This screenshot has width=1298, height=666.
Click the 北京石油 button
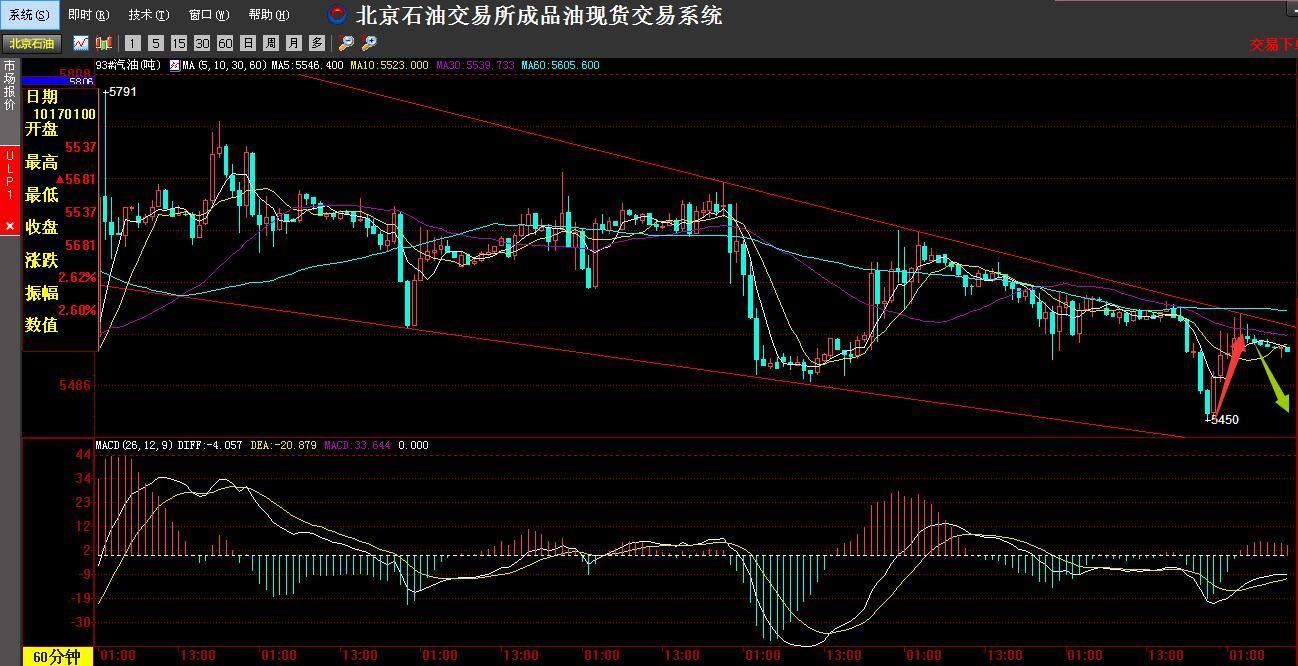pyautogui.click(x=32, y=43)
